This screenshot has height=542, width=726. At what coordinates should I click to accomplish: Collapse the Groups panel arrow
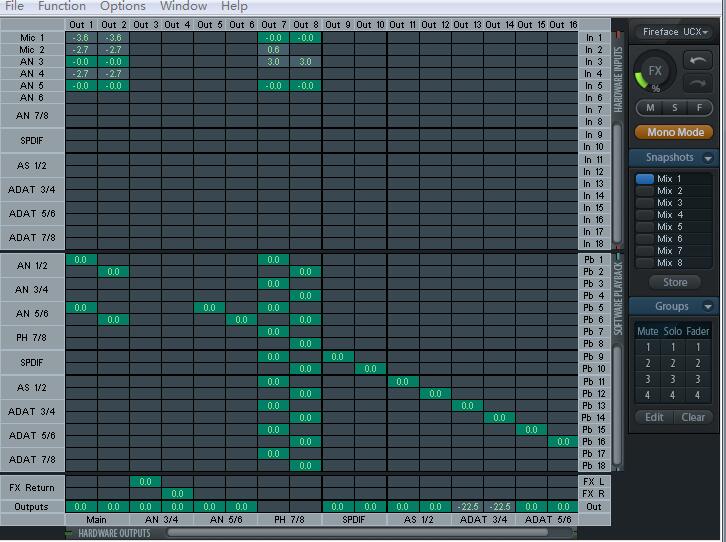point(708,306)
